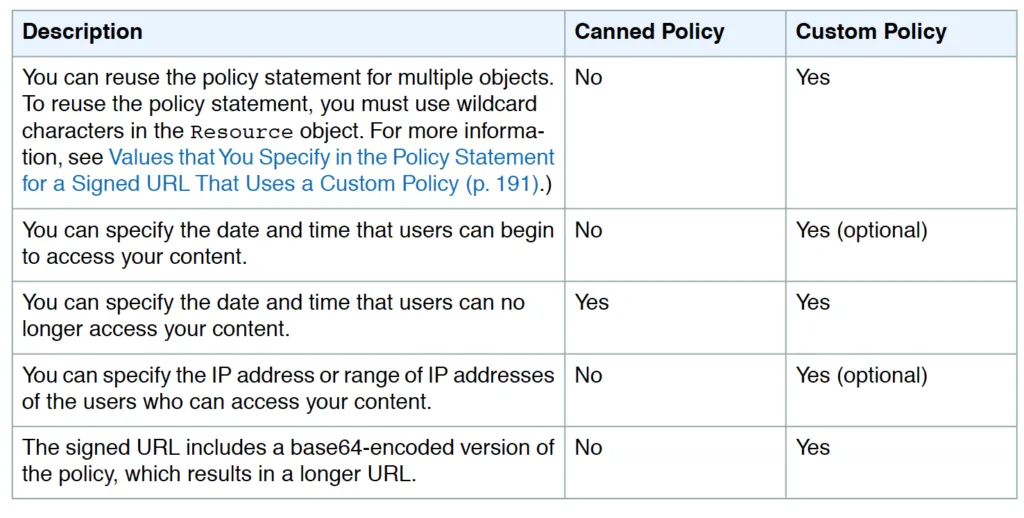Click Canned Policy 'No' for reuse policy row
The height and width of the screenshot is (518, 1024).
point(588,78)
